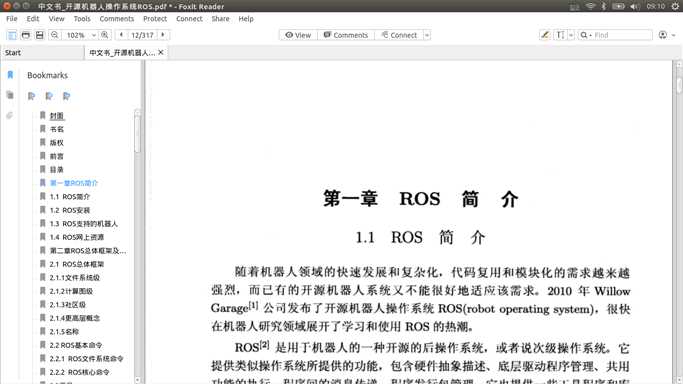Jump to bookmark 2.1.4更高层概念
This screenshot has height=384, width=683.
pos(74,318)
